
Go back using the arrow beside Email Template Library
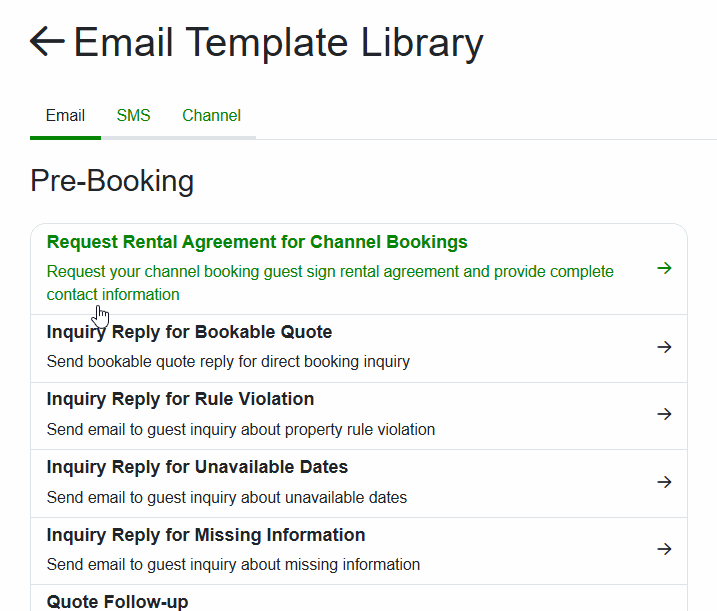tap(47, 42)
